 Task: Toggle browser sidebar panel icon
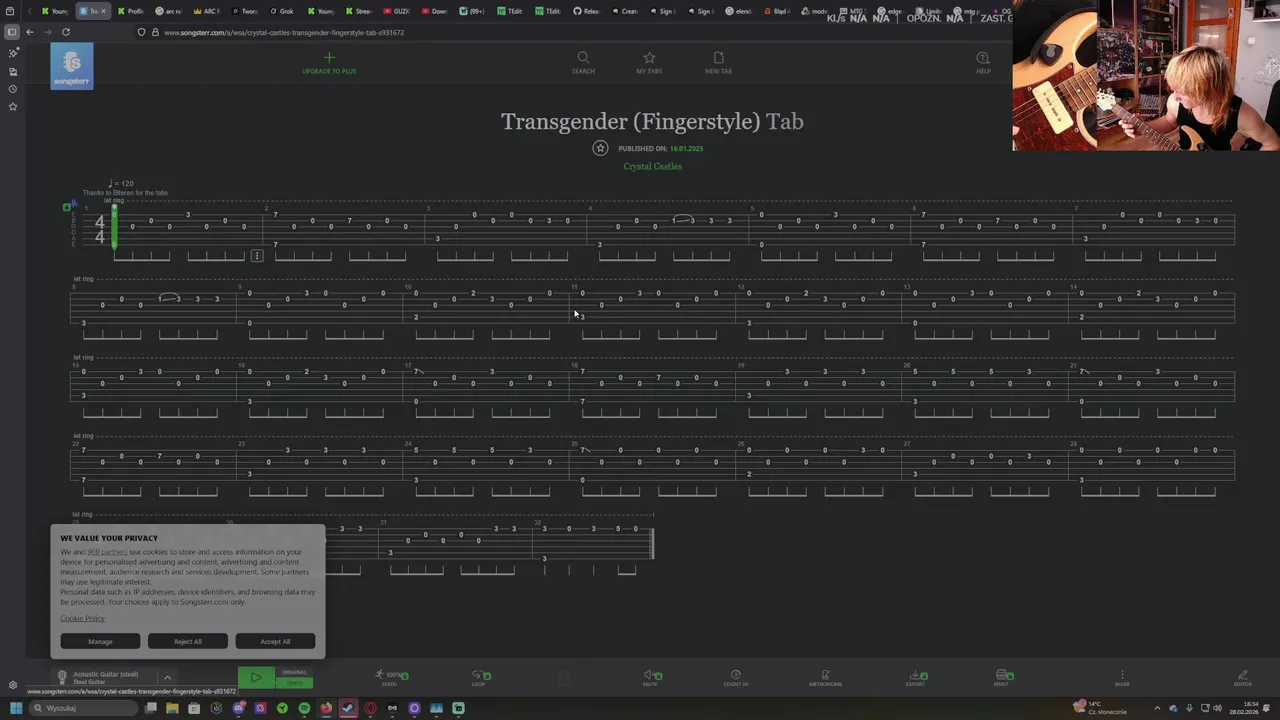[12, 32]
